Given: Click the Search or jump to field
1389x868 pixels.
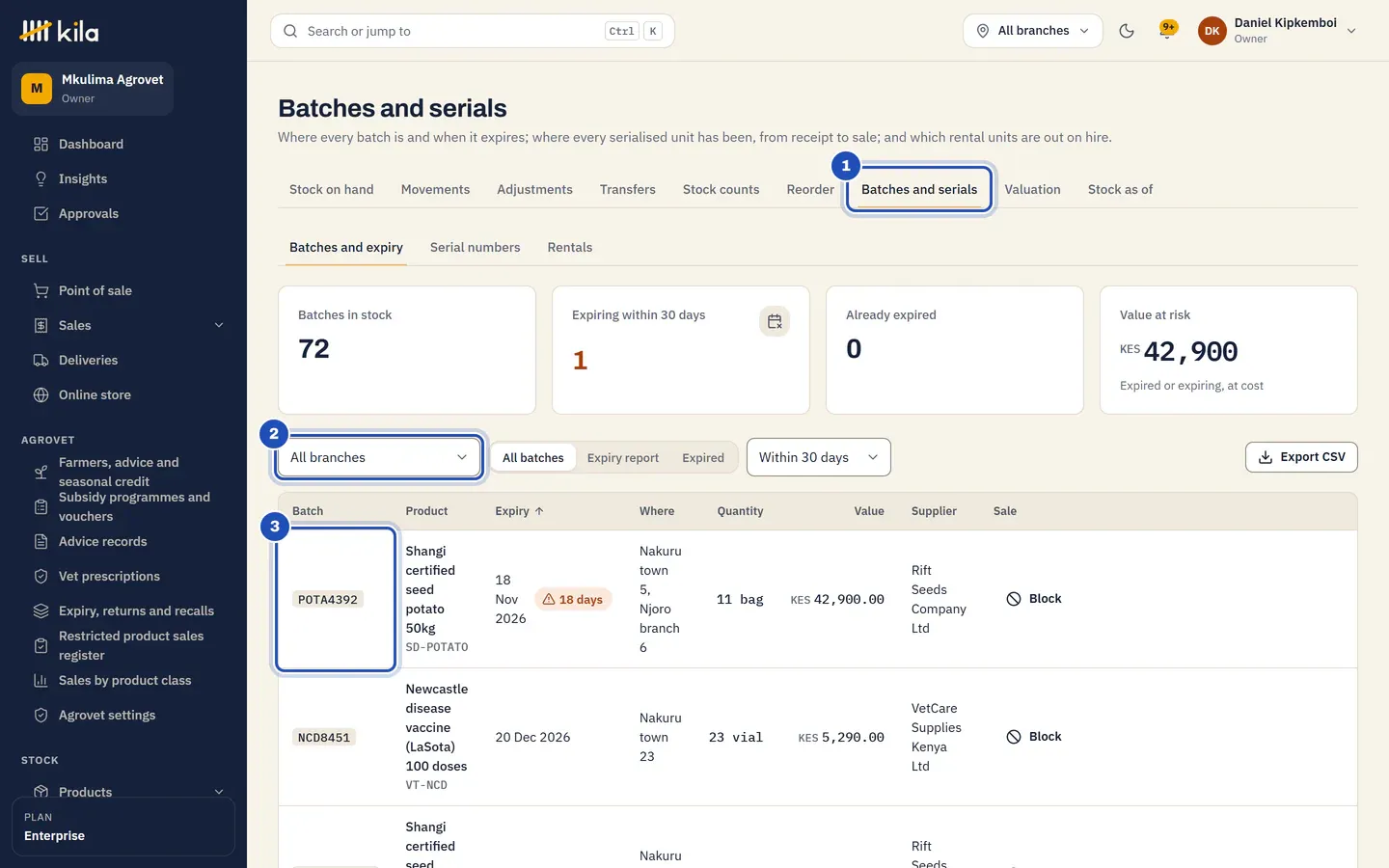Looking at the screenshot, I should tap(473, 31).
